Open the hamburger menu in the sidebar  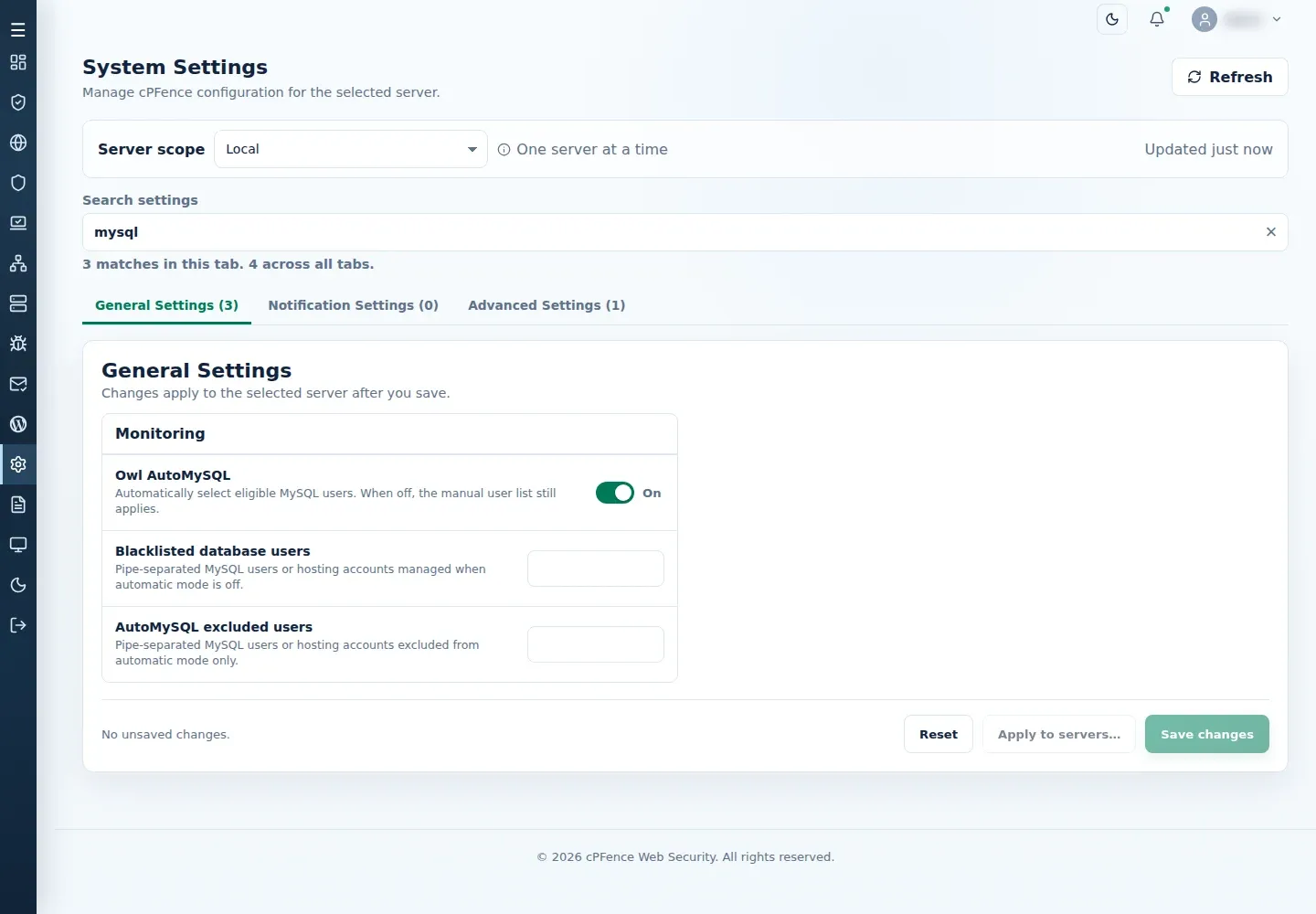click(18, 30)
